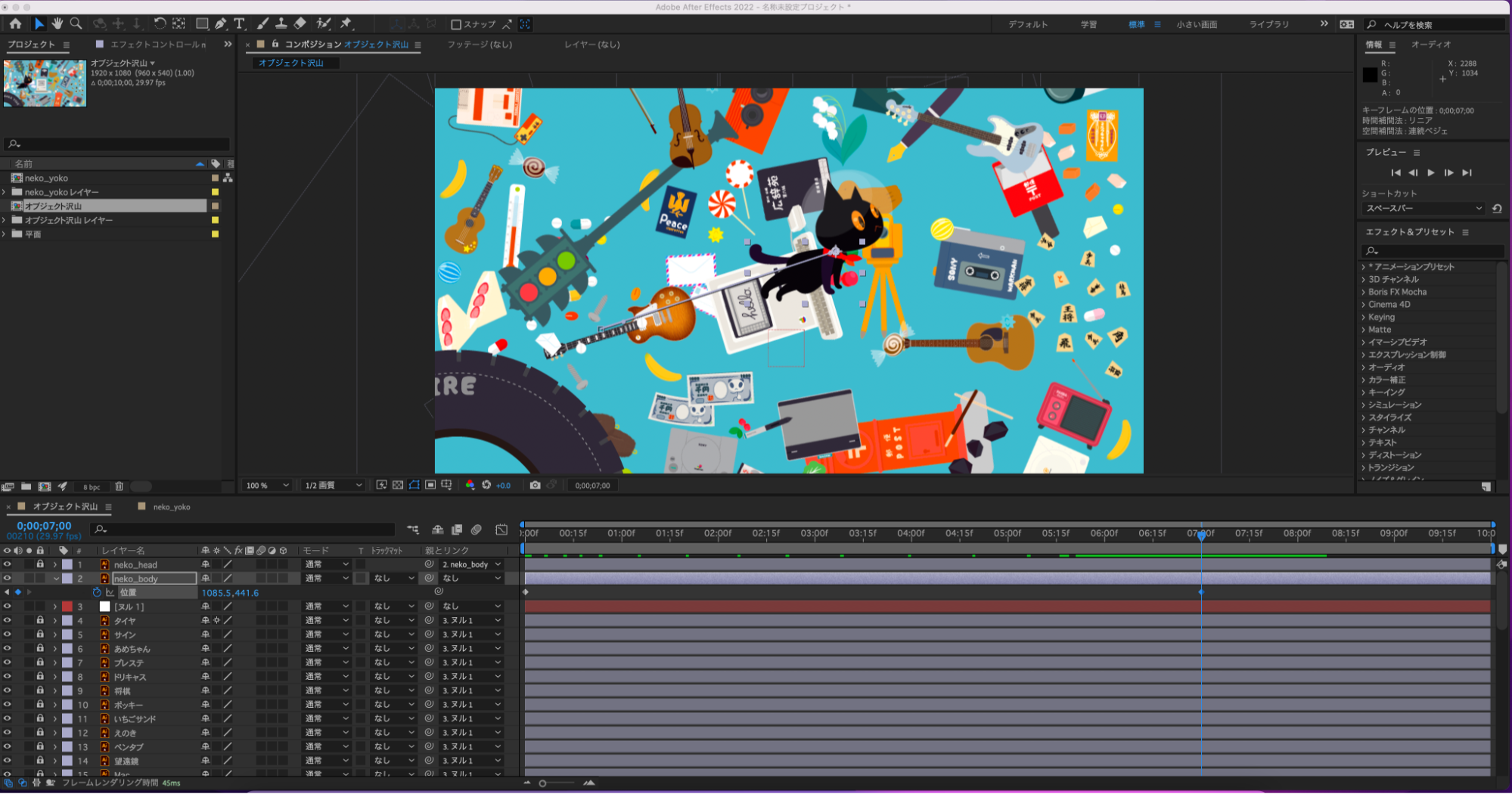Image resolution: width=1512 pixels, height=794 pixels.
Task: Open blend mode dropdown for ヌル 1 layer
Action: tap(327, 606)
